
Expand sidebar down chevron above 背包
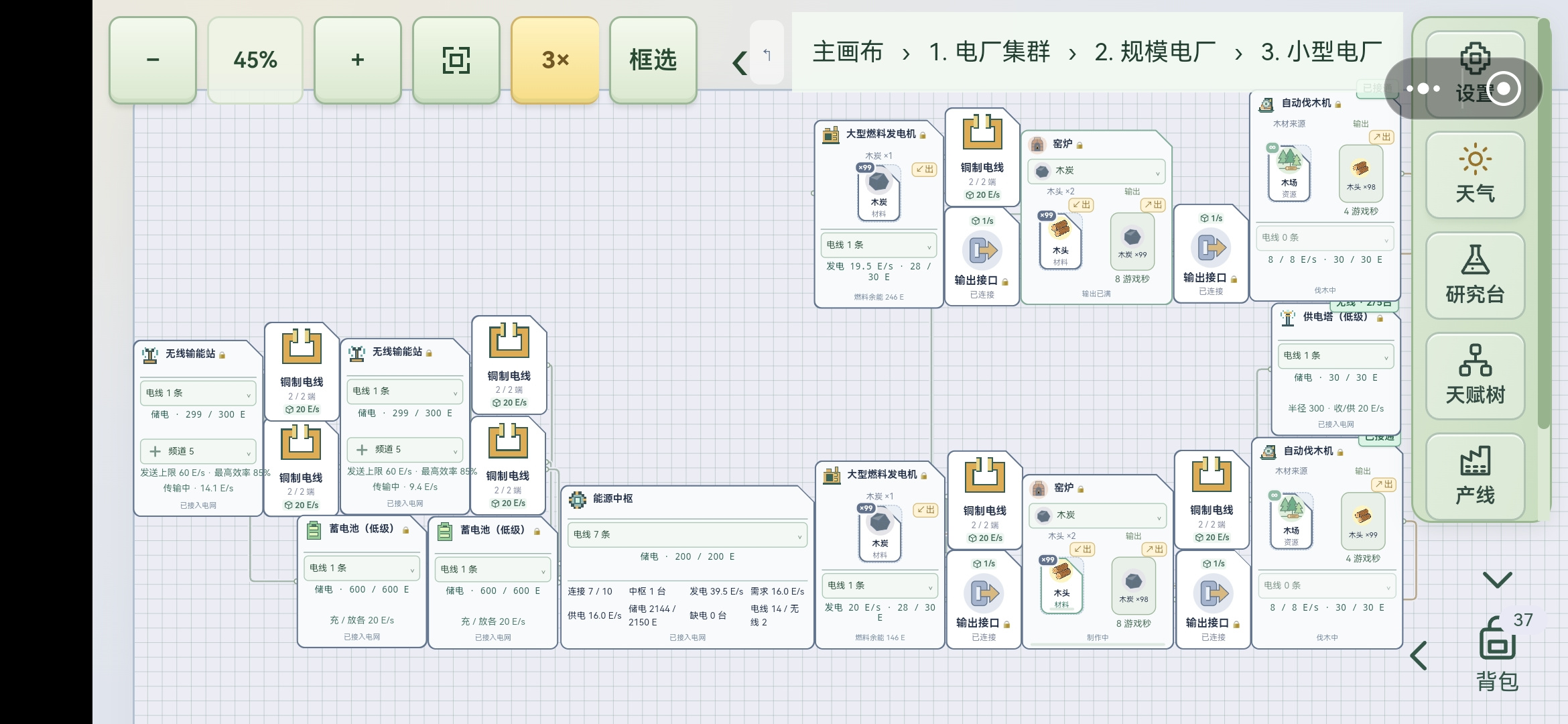coord(1497,579)
